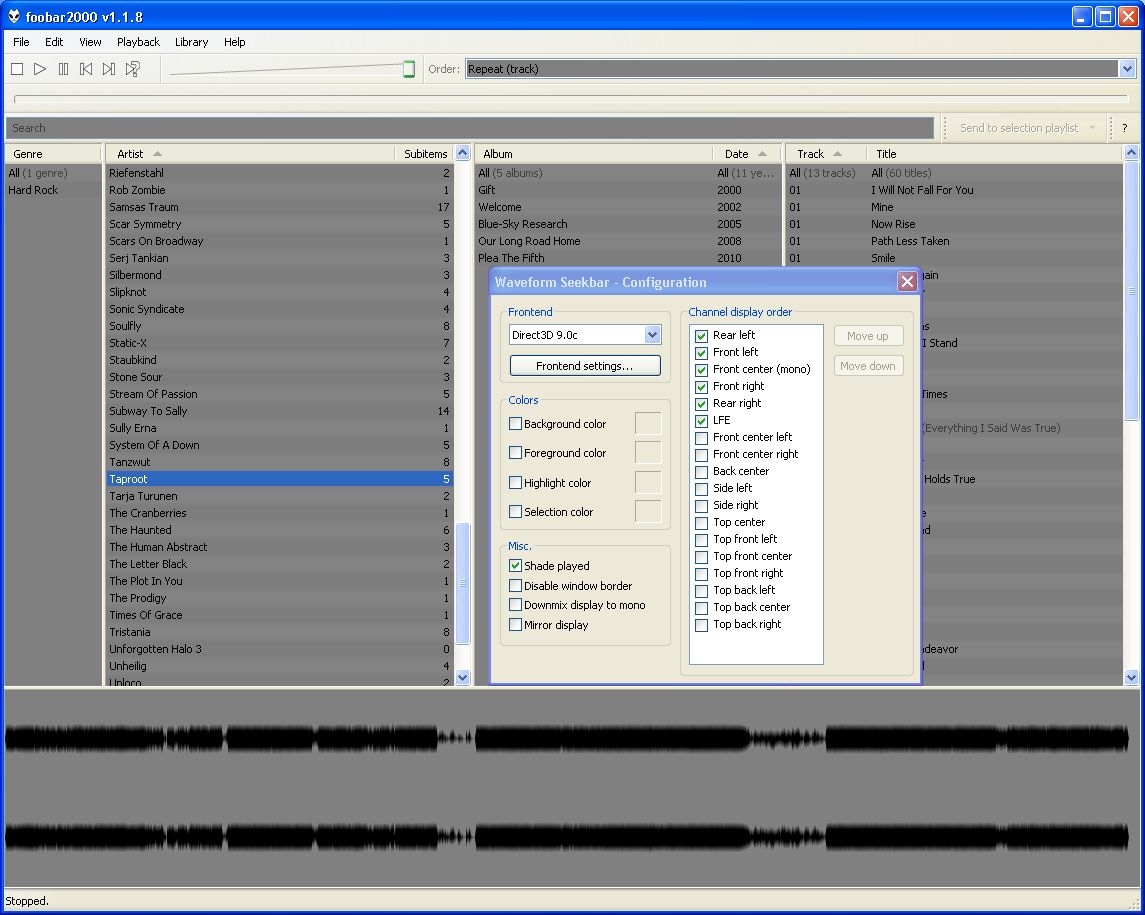Uncheck the Rear left channel
This screenshot has height=915, width=1145.
coord(702,336)
